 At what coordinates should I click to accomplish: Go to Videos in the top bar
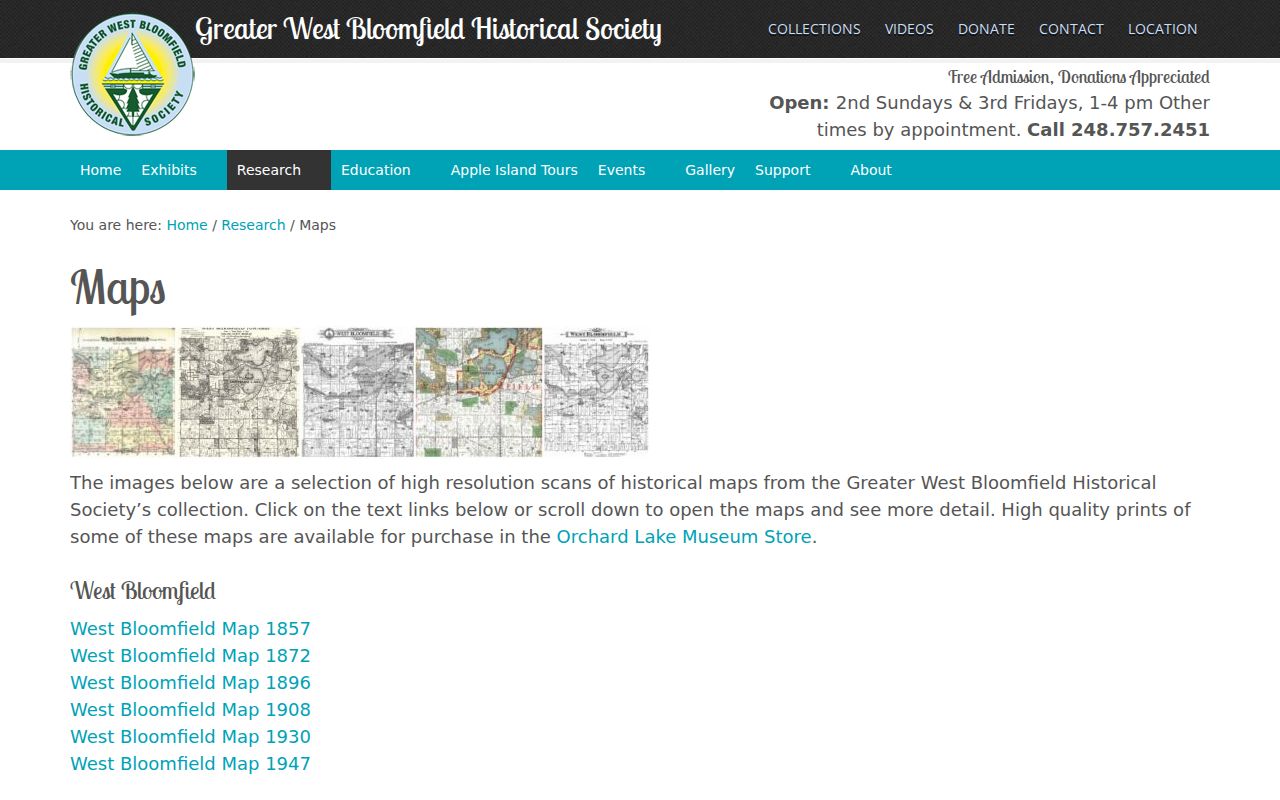coord(909,29)
